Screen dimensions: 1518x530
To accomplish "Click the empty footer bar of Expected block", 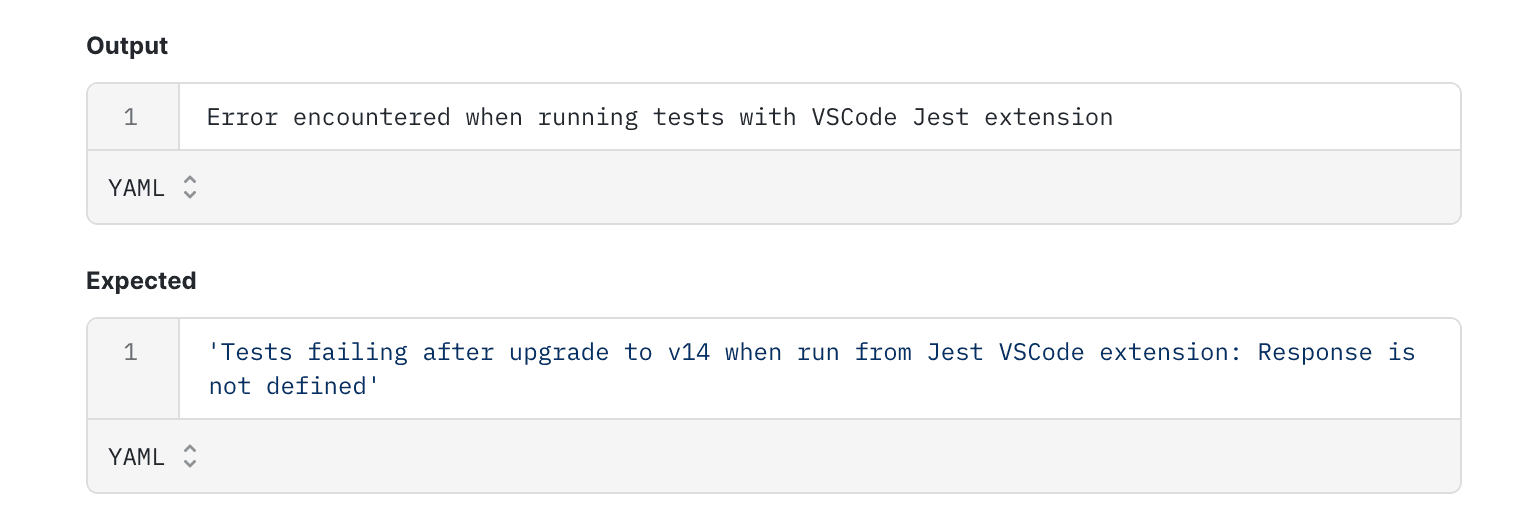I will click(830, 457).
